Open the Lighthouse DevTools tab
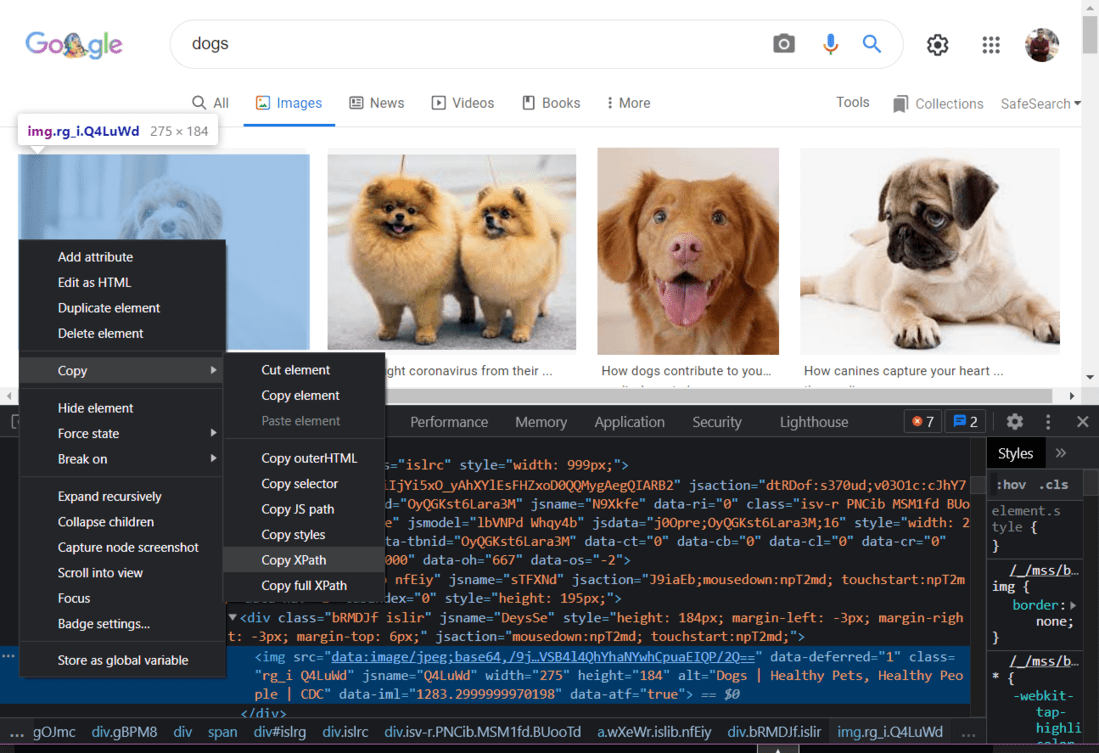 coord(814,422)
